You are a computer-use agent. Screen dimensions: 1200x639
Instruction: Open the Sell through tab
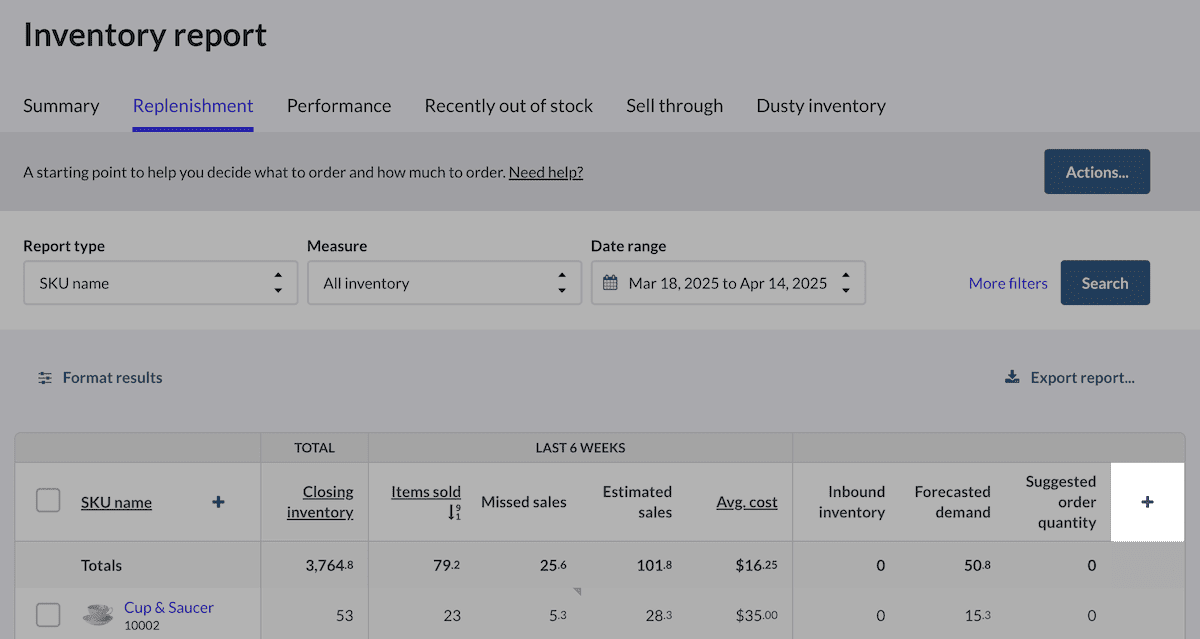tap(675, 106)
